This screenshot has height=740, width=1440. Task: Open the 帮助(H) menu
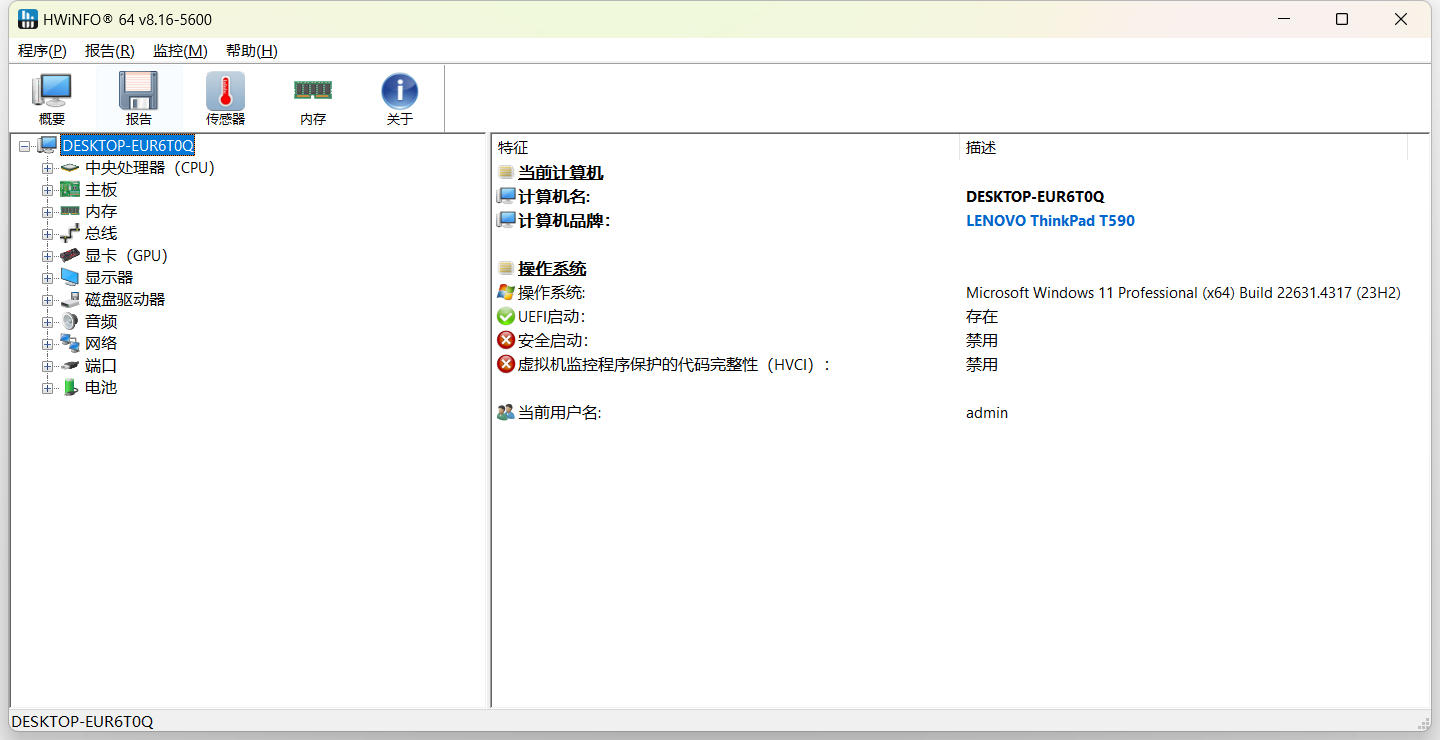[x=251, y=51]
